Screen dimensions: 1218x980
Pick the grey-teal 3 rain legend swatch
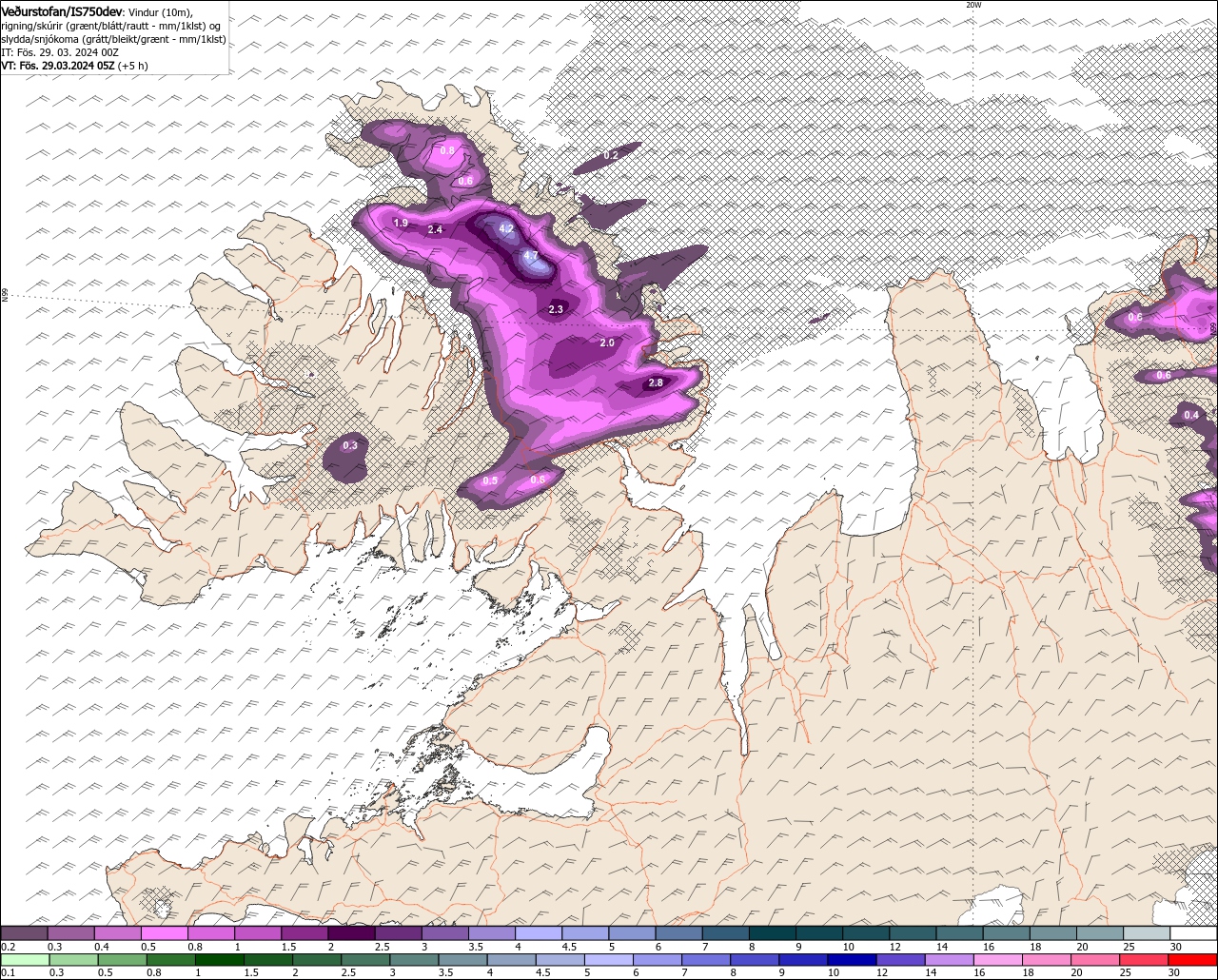[x=414, y=959]
